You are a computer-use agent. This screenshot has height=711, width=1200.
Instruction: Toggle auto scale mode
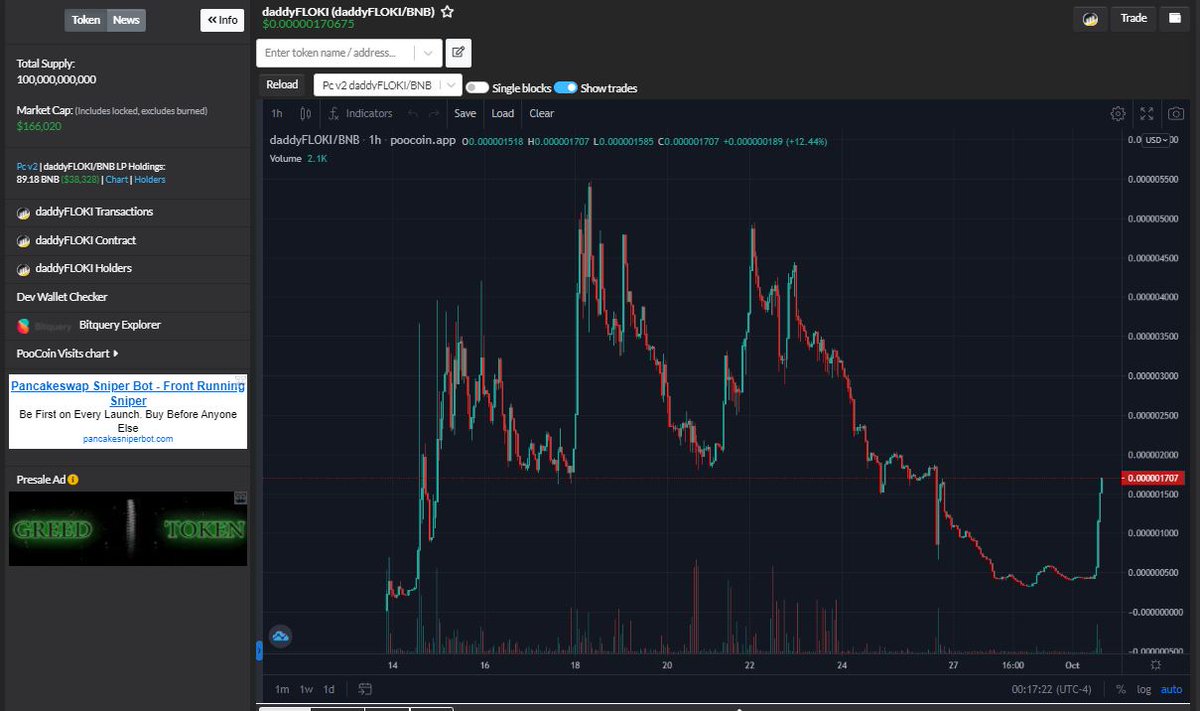(1171, 689)
